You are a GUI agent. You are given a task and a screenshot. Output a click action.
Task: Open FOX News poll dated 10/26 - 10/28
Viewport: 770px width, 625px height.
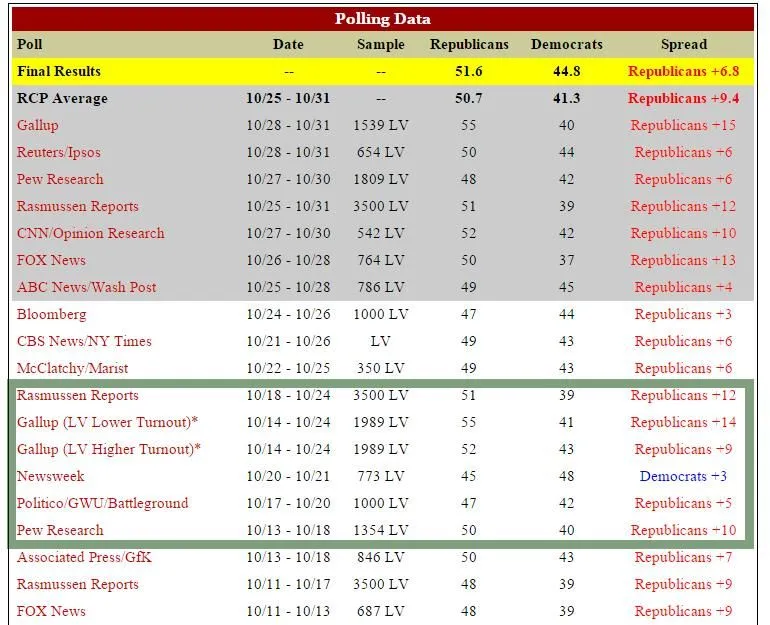[x=51, y=260]
